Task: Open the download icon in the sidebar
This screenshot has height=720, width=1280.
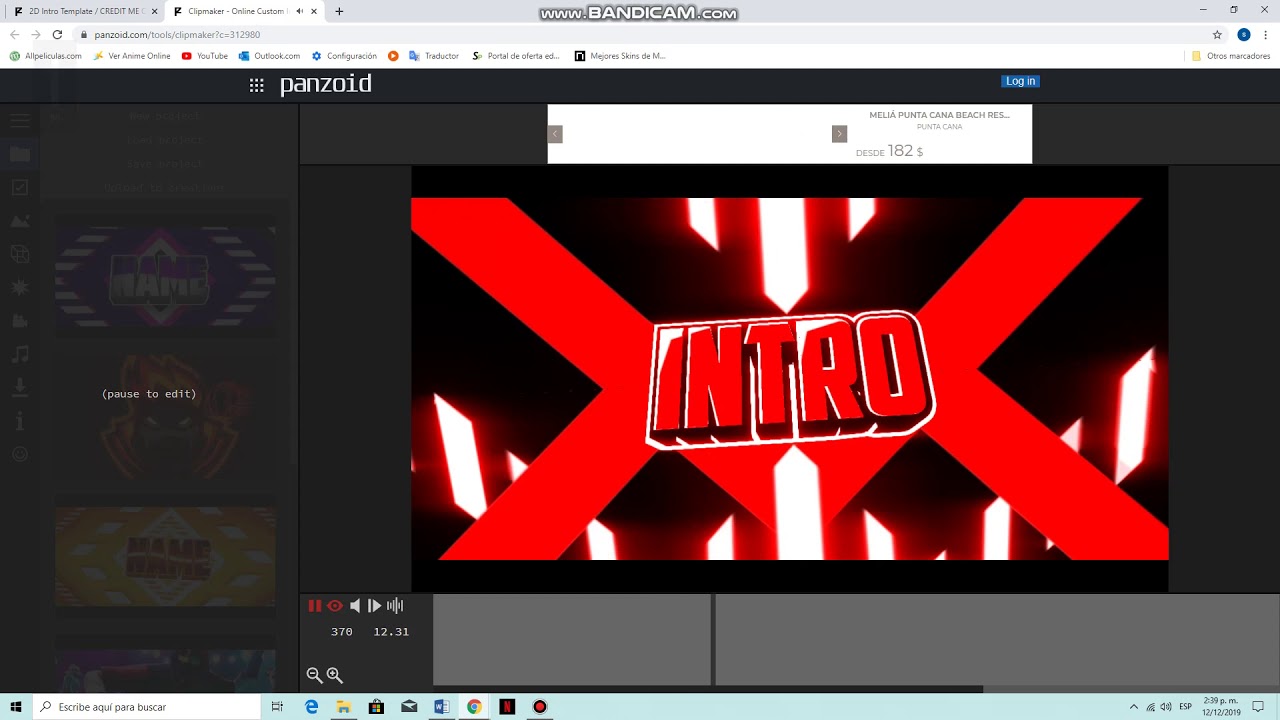Action: (x=20, y=386)
